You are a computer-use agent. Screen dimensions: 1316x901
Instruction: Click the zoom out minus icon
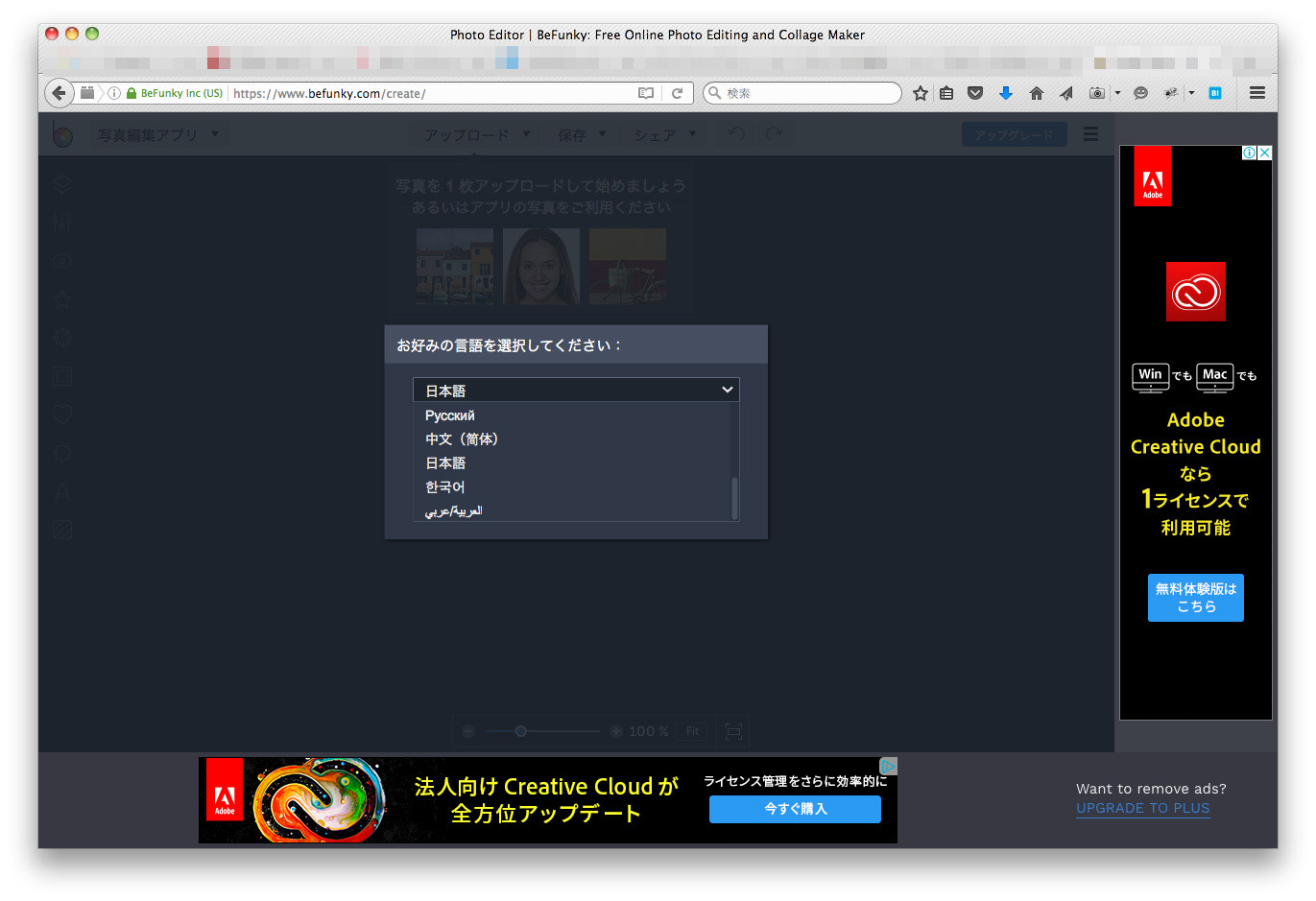(468, 731)
